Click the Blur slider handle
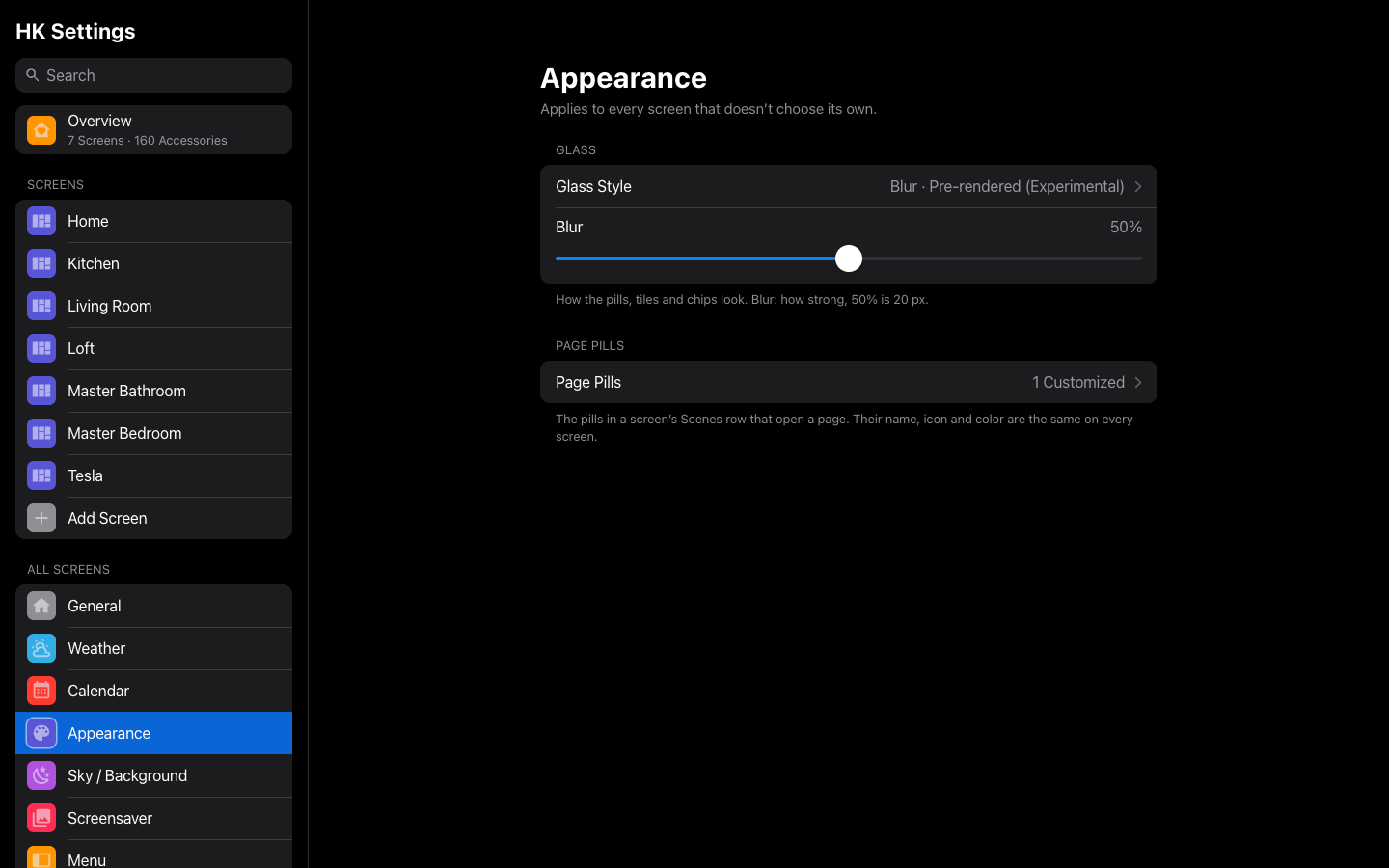1389x868 pixels. (x=849, y=258)
